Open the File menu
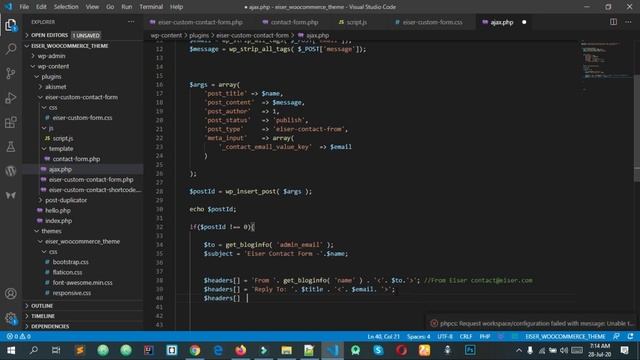This screenshot has height=360, width=640. click(24, 7)
